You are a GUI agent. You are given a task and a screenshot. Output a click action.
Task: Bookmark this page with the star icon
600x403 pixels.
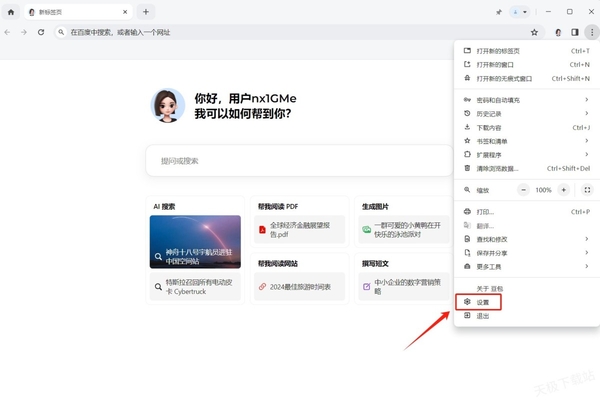(534, 32)
